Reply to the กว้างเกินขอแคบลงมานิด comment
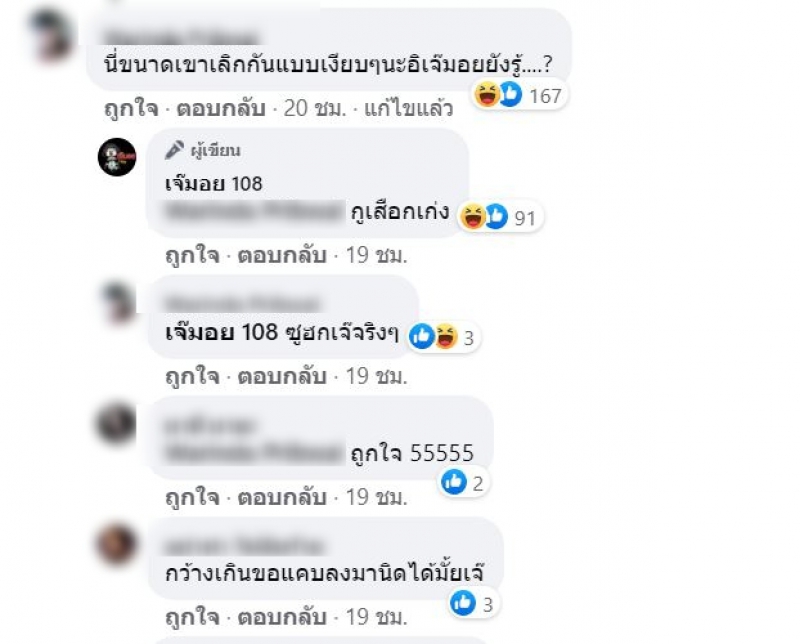The image size is (800, 644). point(282,616)
